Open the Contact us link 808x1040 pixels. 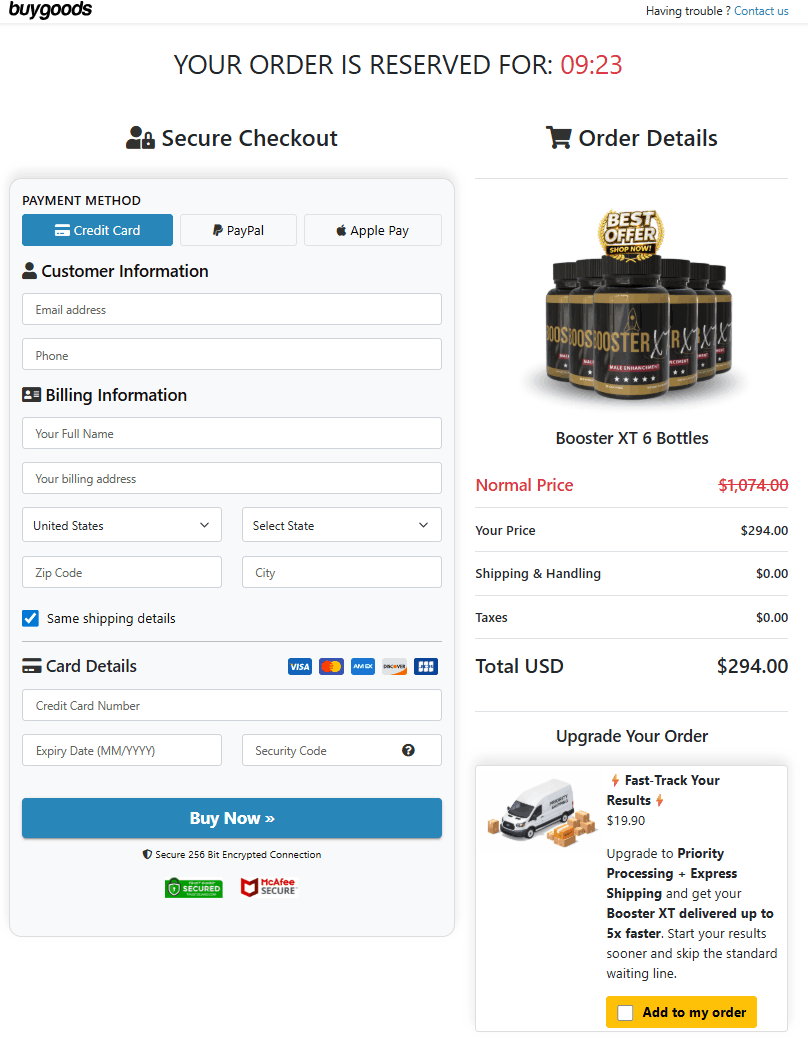click(x=761, y=11)
